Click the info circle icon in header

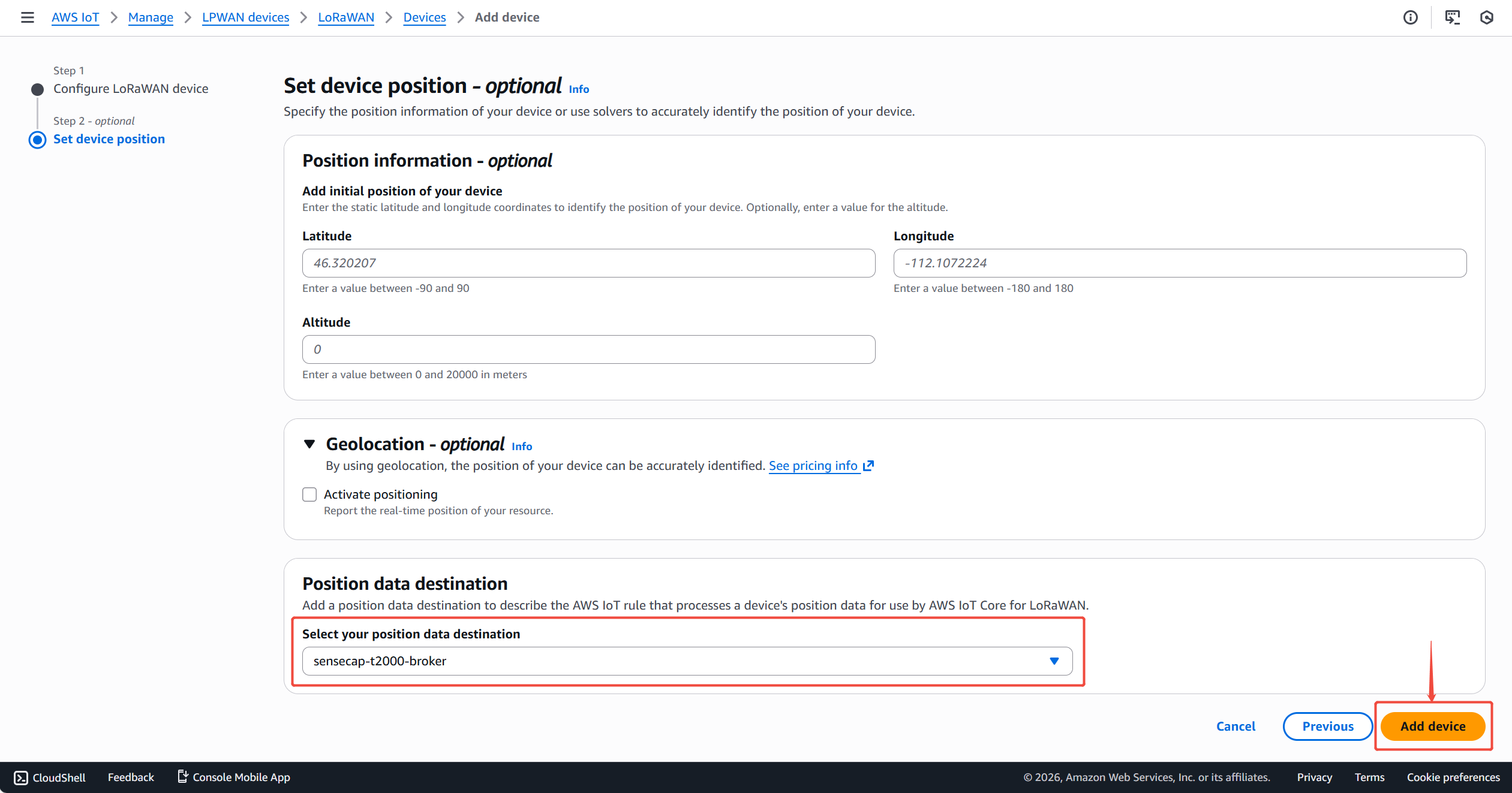[x=1410, y=17]
